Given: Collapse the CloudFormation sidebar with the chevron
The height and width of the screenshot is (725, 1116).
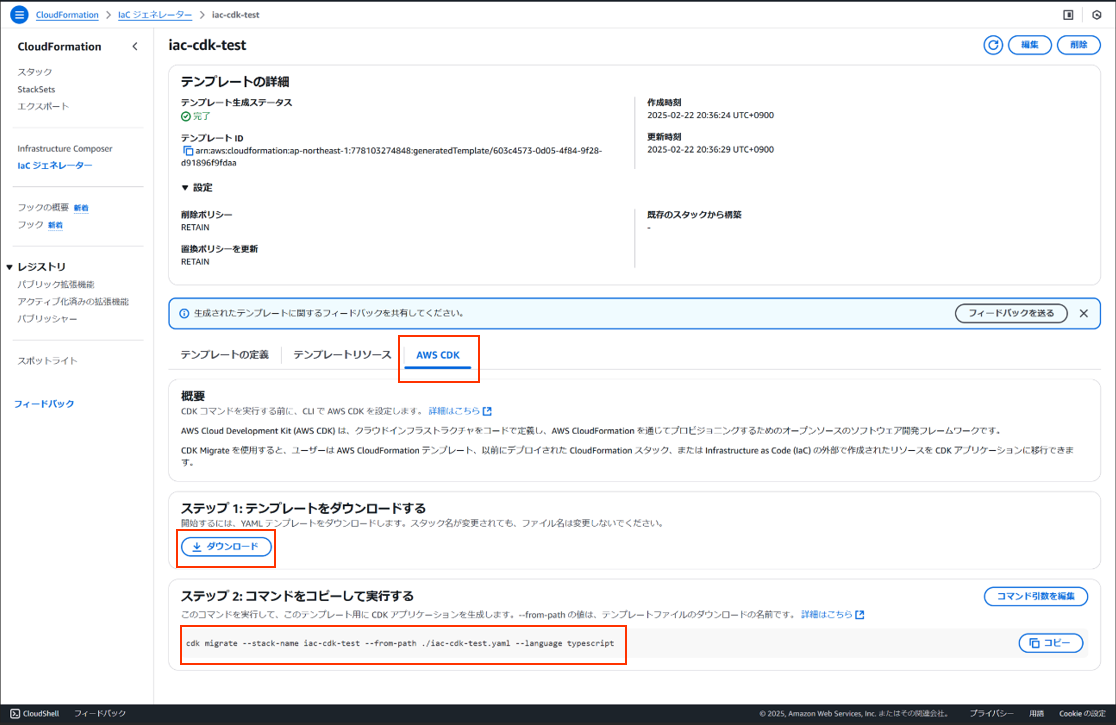Looking at the screenshot, I should 135,46.
